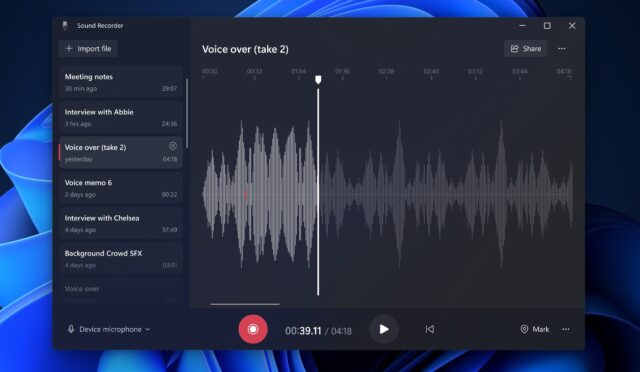Select the Voice memo 6 recording
This screenshot has height=372, width=640.
(121, 188)
